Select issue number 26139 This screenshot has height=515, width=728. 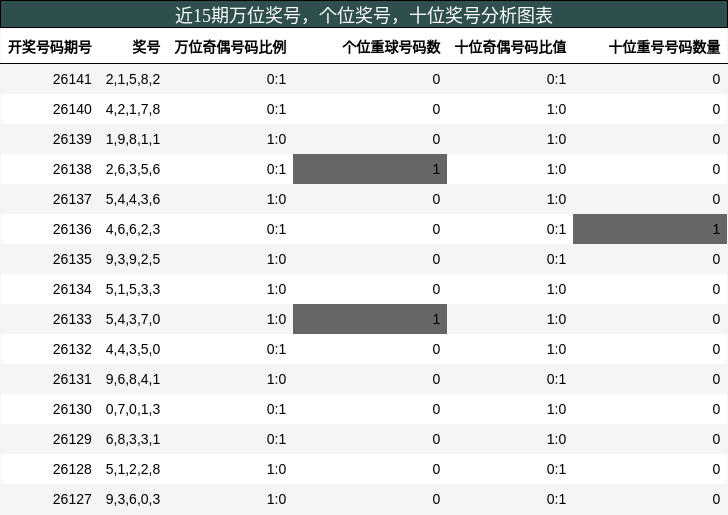(72, 139)
